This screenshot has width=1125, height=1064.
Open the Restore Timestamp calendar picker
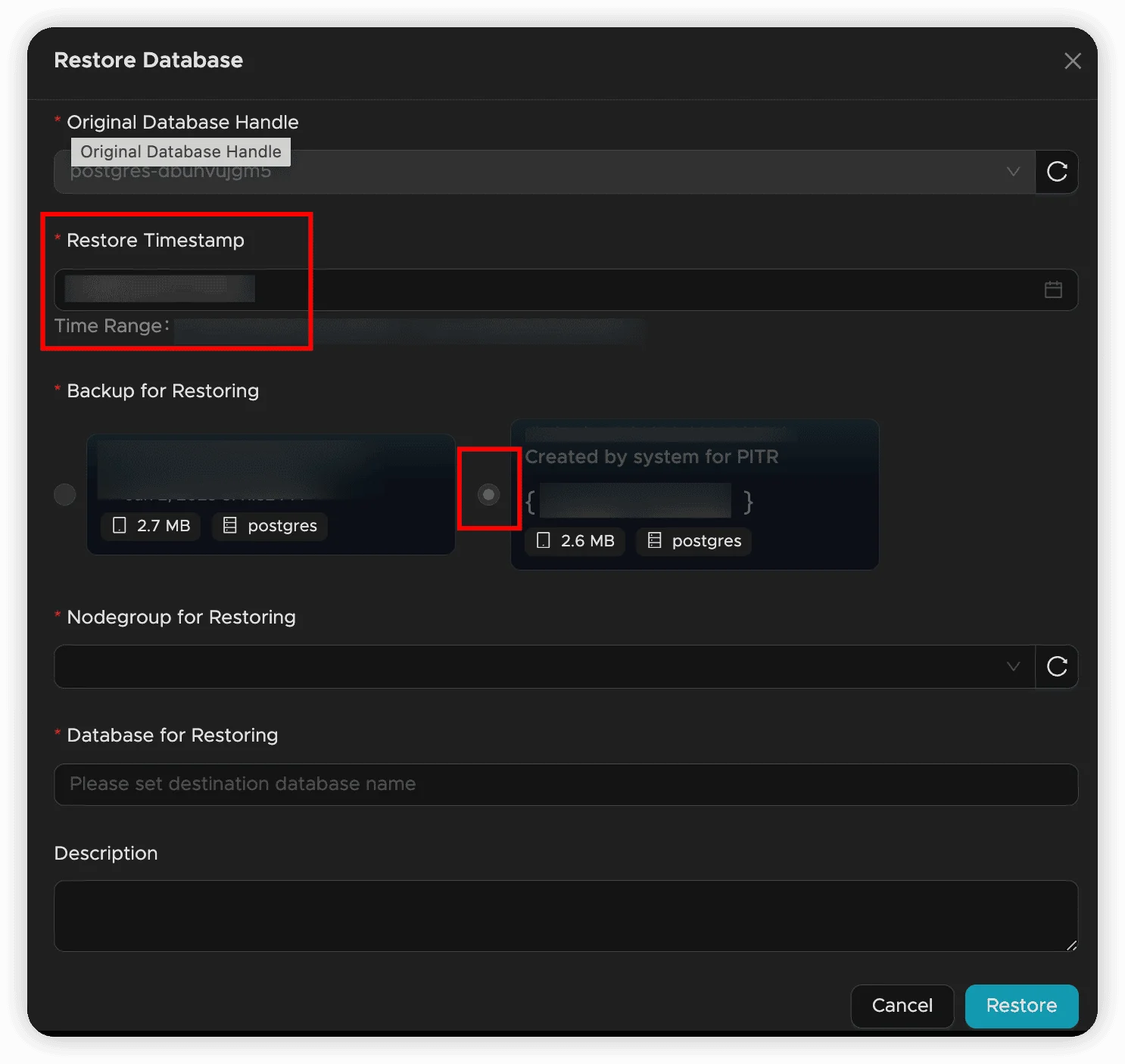click(1053, 290)
